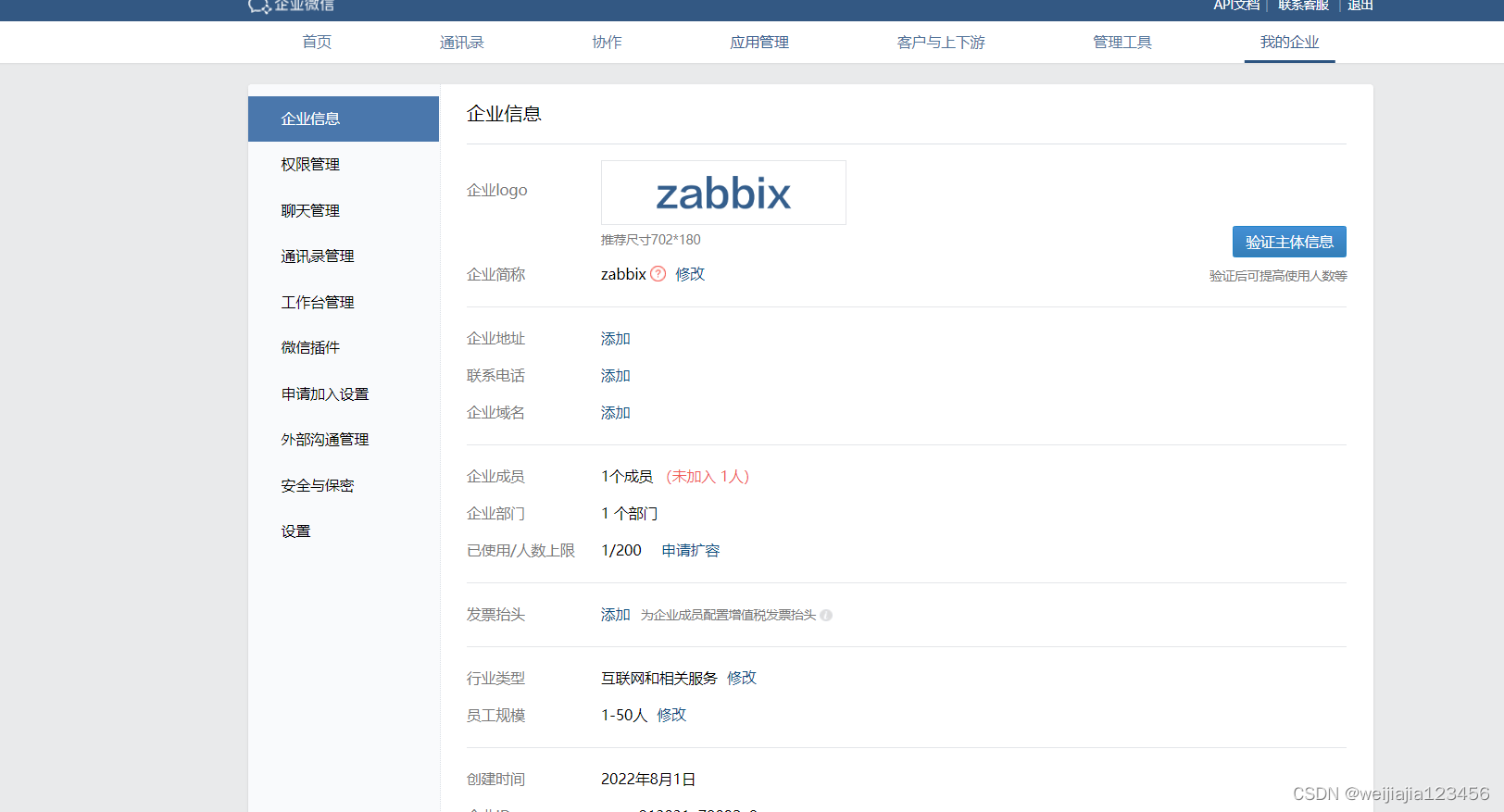Click the 企业信息 page heading
1504x812 pixels.
click(x=504, y=114)
